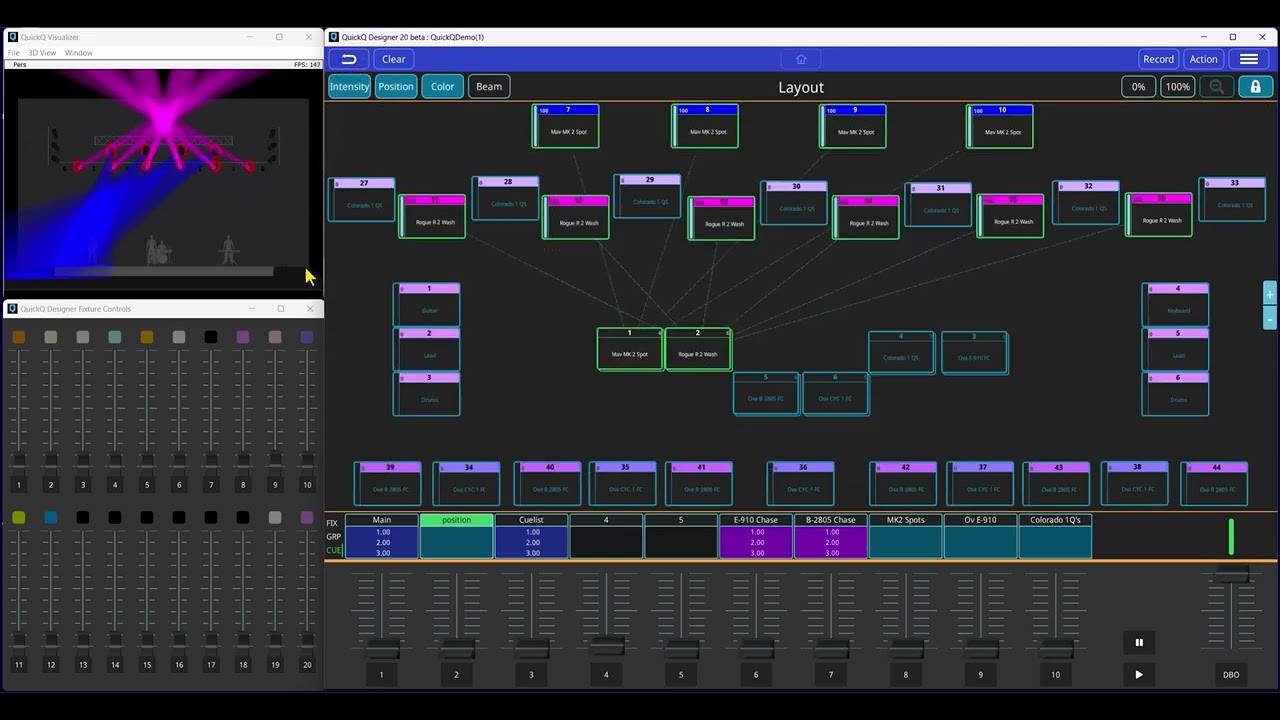The height and width of the screenshot is (720, 1280).
Task: Click blue color swatch above fader 12
Action: pos(50,517)
